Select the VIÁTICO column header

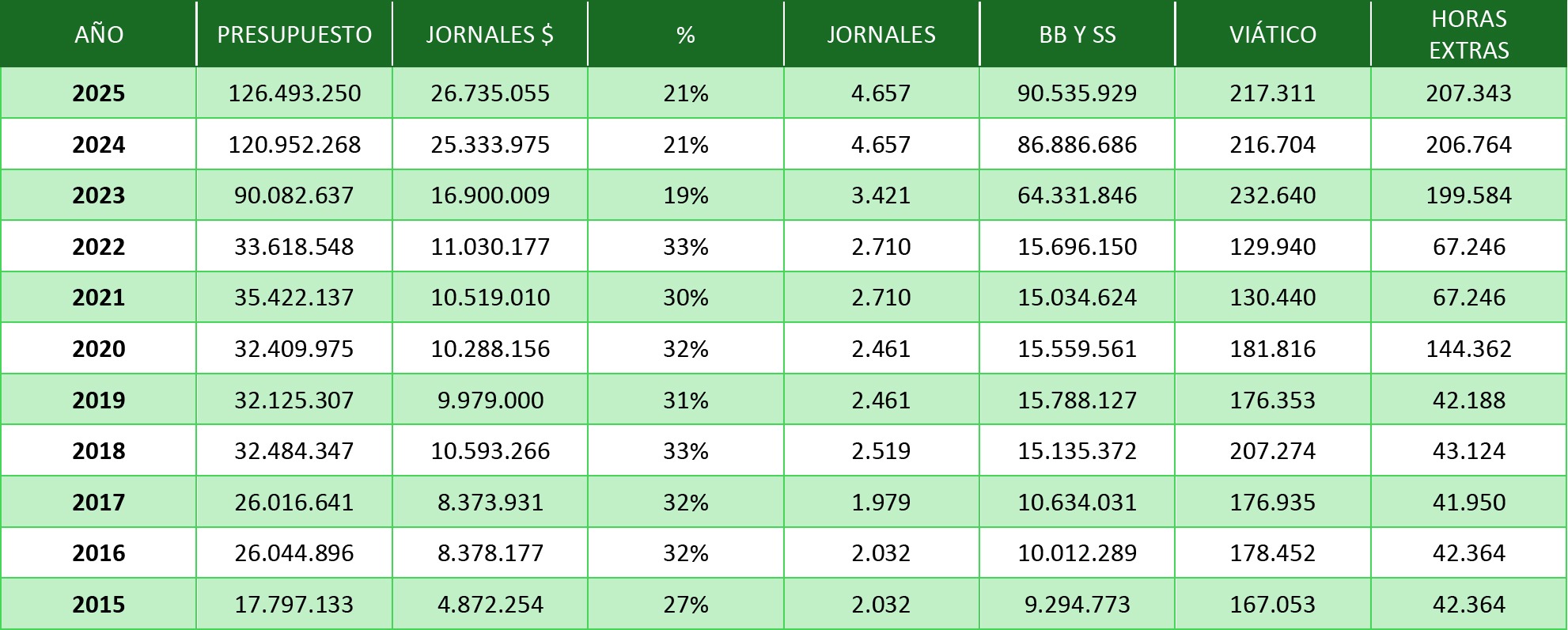1273,35
